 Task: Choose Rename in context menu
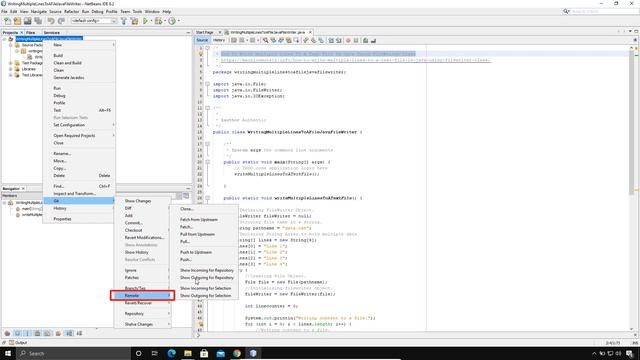pyautogui.click(x=79, y=153)
